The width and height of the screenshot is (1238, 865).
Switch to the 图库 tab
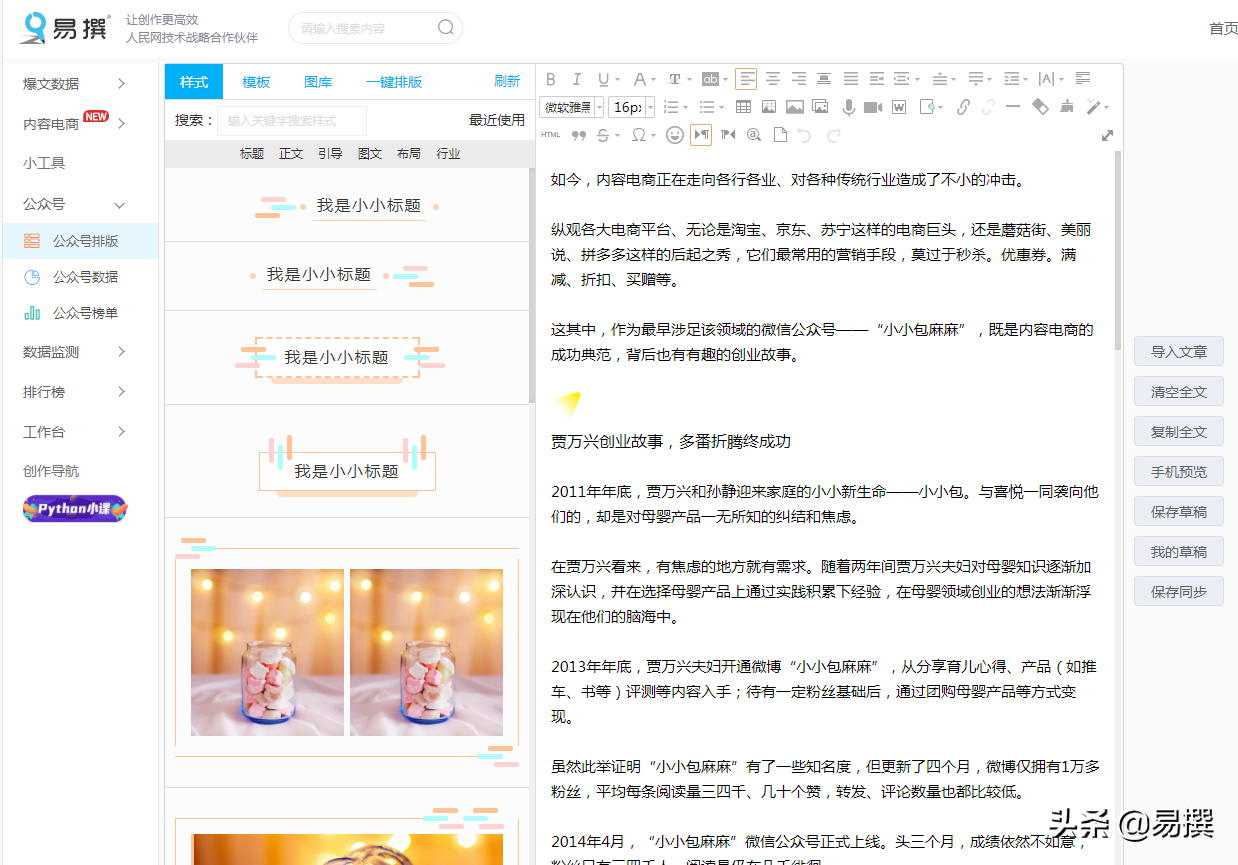(x=318, y=82)
